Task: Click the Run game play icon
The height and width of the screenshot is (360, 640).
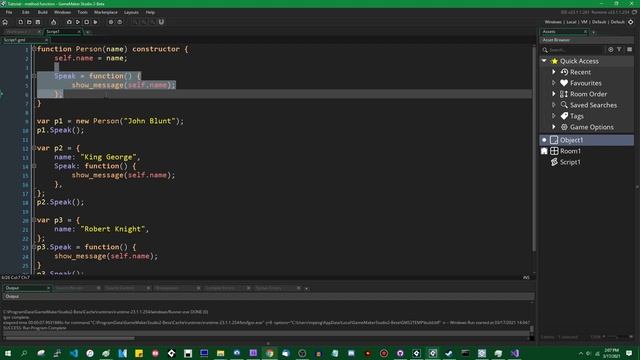Action: coord(78,22)
